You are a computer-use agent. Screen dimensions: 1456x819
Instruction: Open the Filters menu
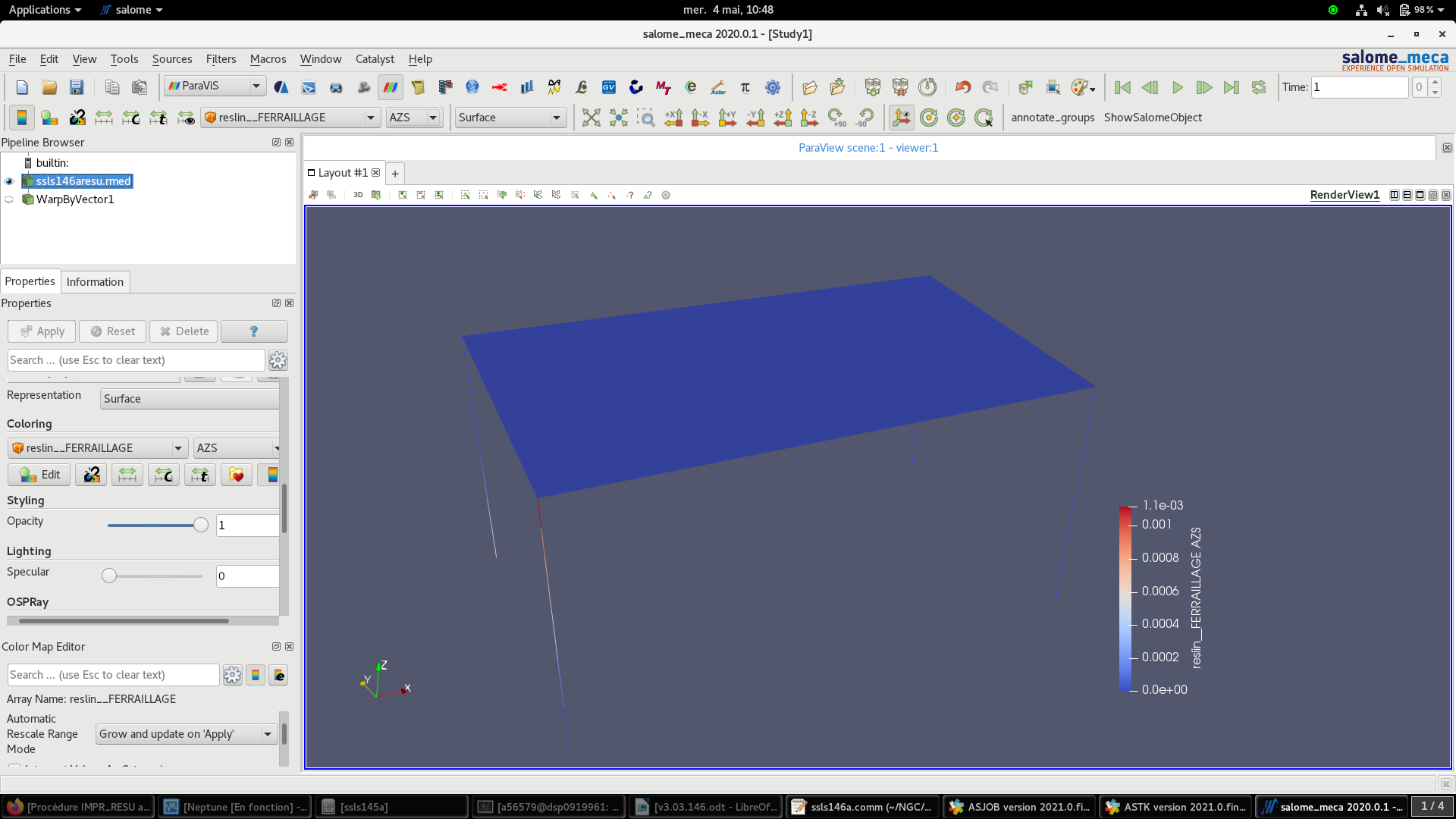coord(221,59)
